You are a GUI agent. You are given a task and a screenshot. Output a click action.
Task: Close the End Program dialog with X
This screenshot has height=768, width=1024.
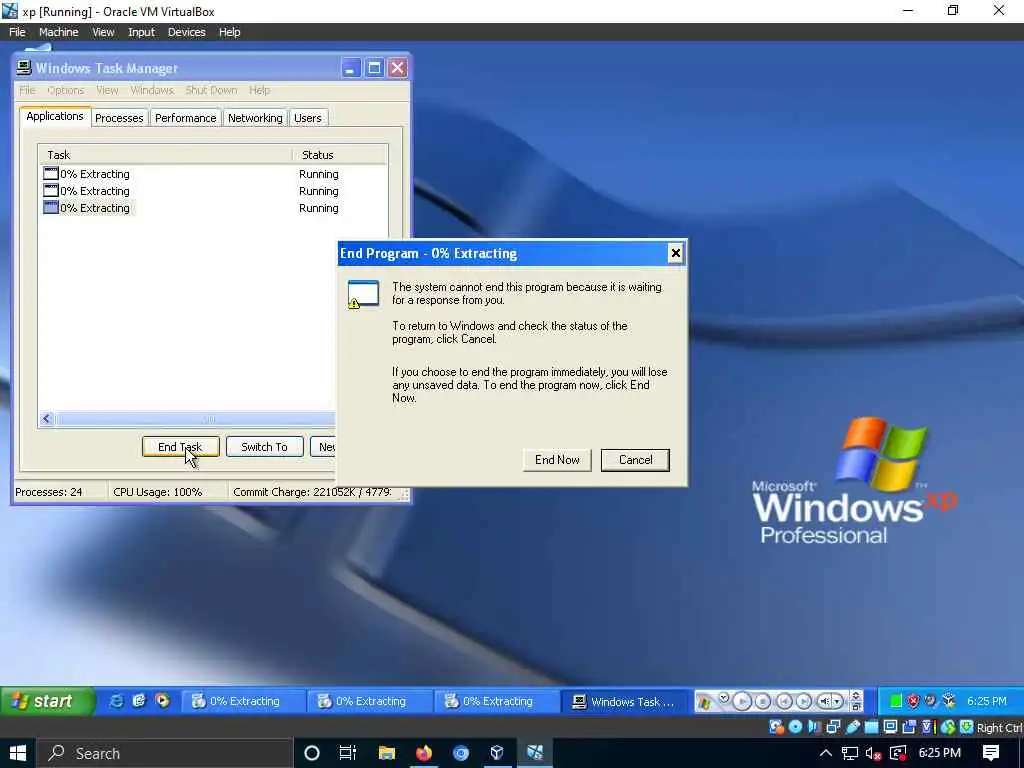(x=676, y=253)
